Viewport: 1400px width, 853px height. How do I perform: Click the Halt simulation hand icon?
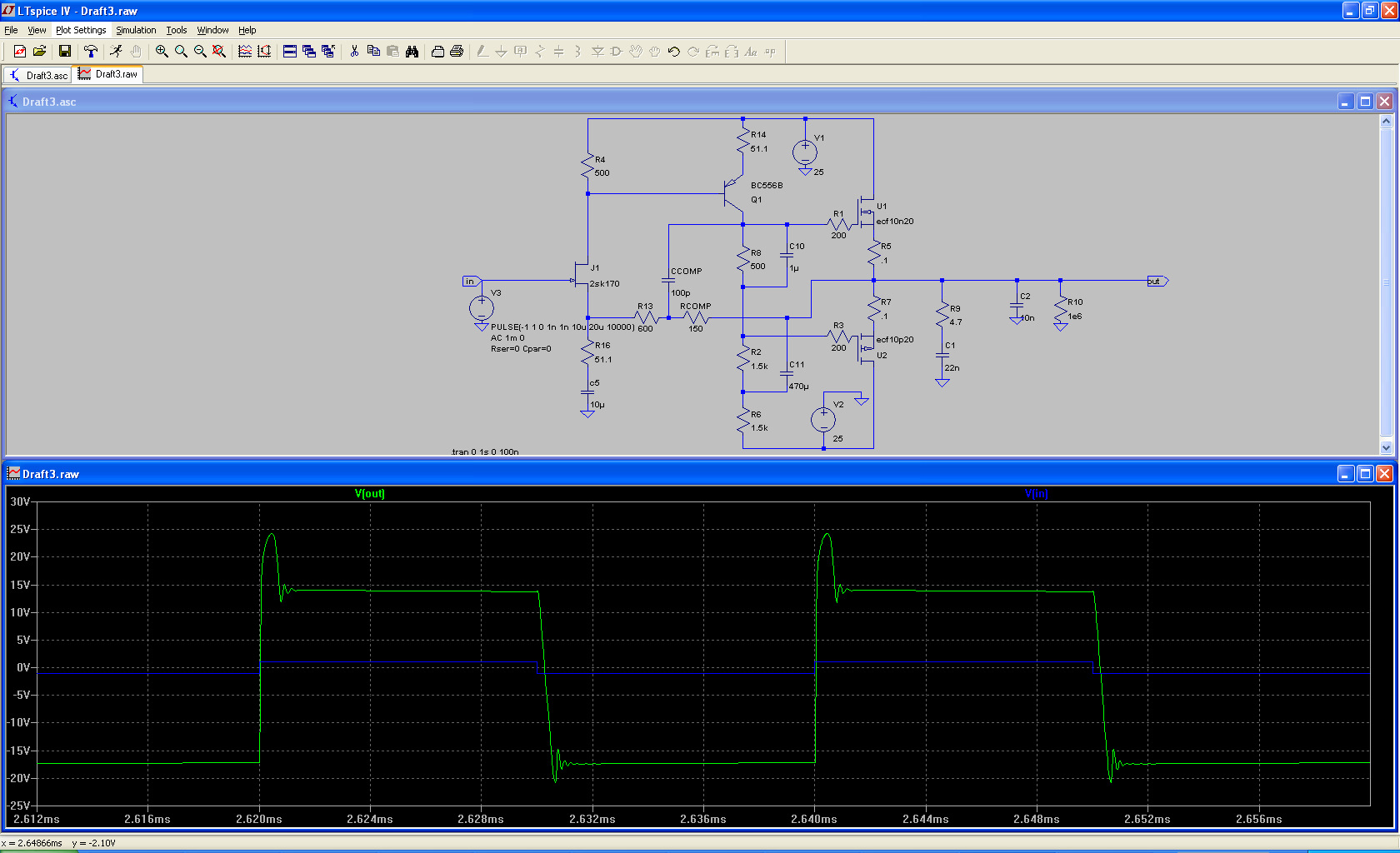pyautogui.click(x=136, y=52)
